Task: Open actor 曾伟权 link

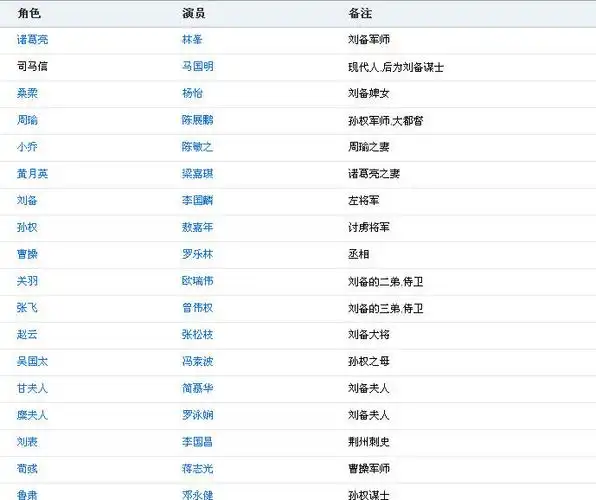Action: pos(198,308)
